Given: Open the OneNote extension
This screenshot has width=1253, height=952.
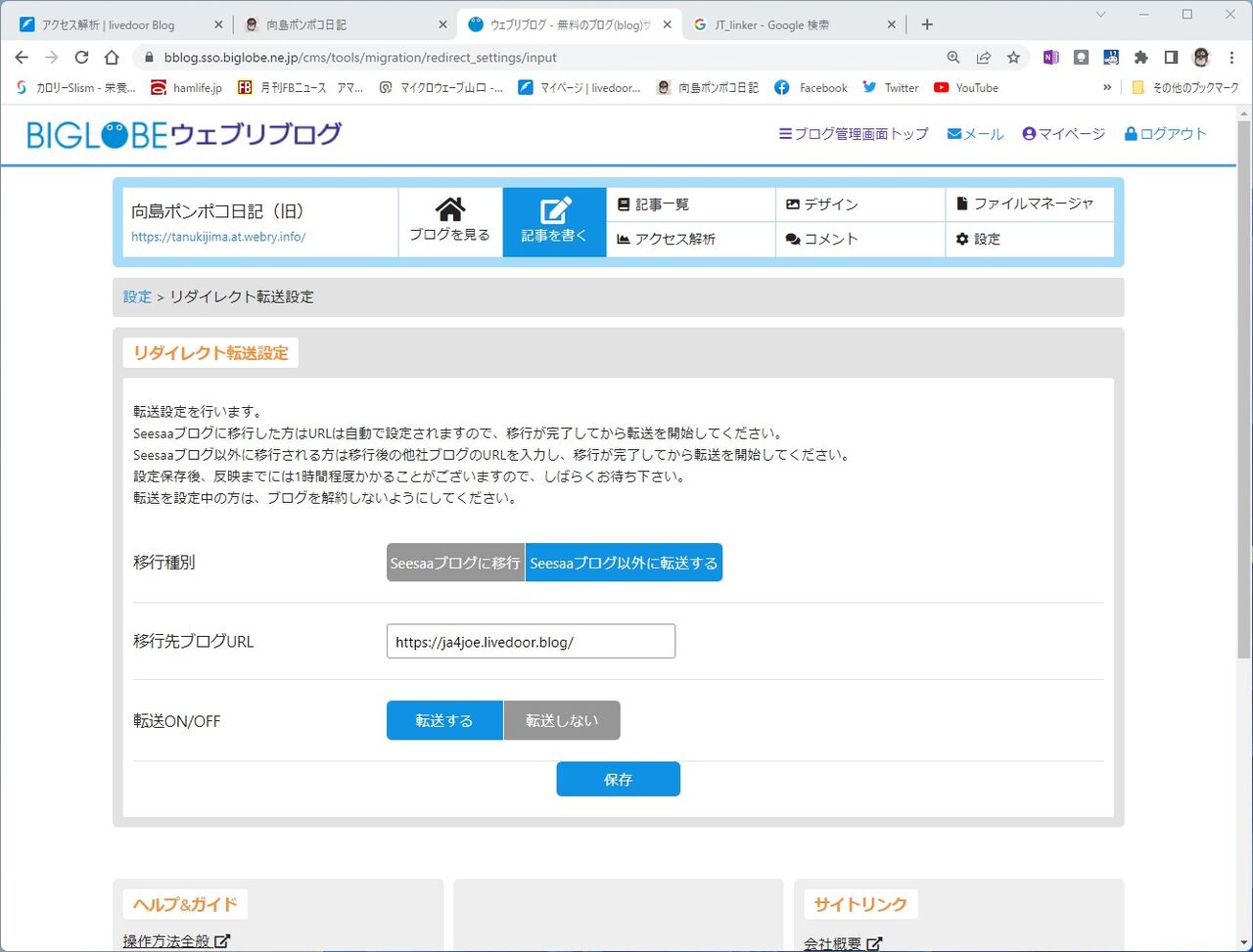Looking at the screenshot, I should click(x=1050, y=58).
